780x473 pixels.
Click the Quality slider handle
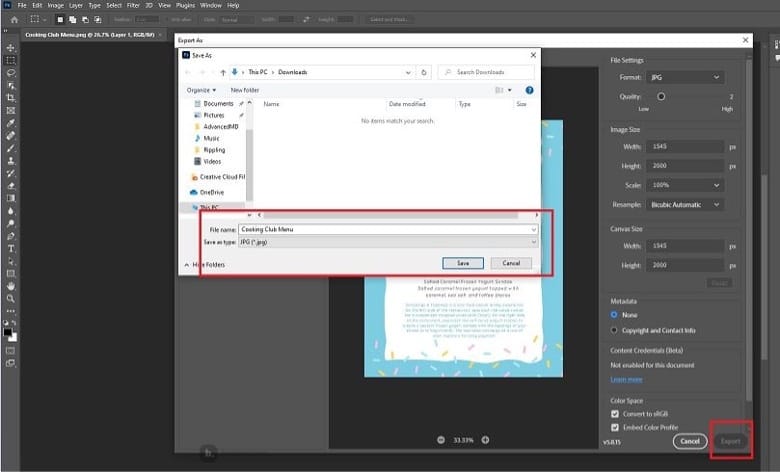[x=661, y=96]
